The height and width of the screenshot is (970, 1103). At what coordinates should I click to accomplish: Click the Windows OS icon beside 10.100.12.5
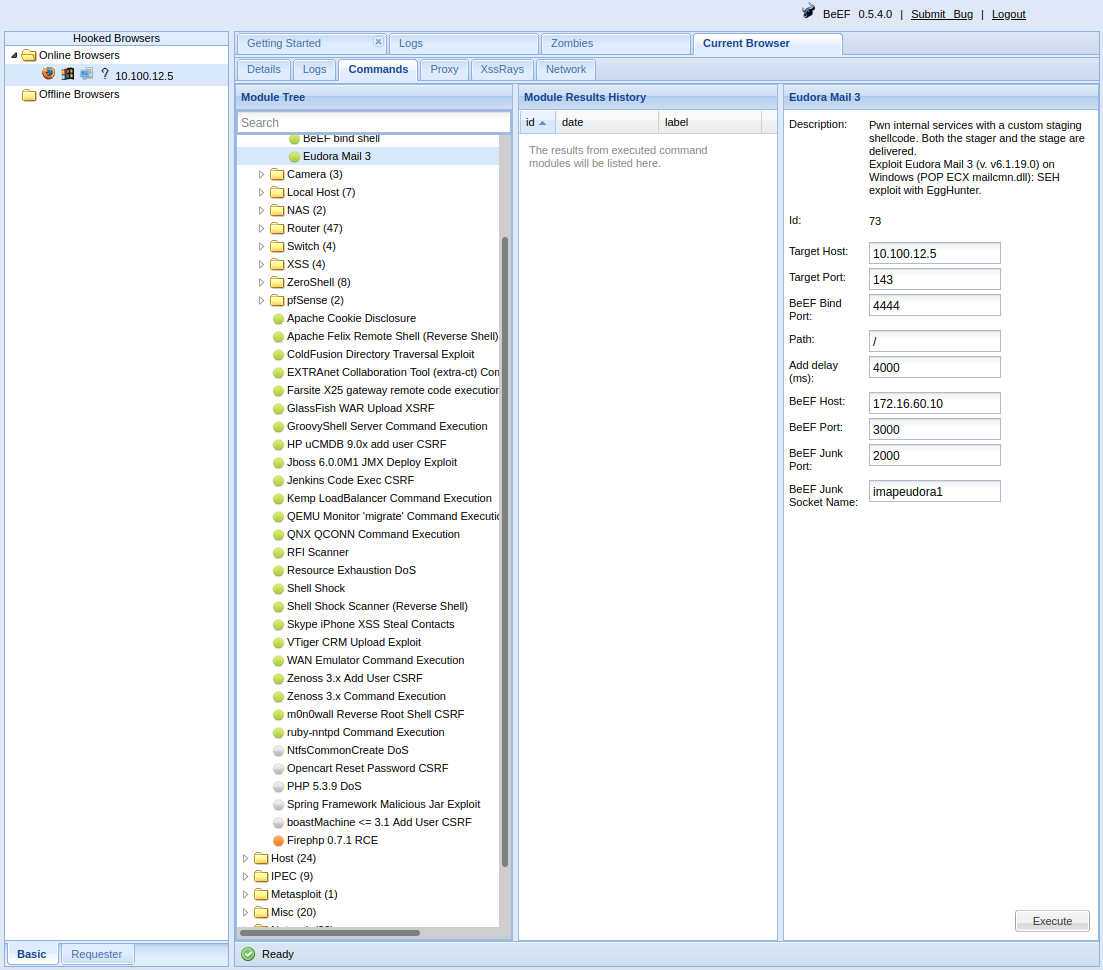pos(68,73)
